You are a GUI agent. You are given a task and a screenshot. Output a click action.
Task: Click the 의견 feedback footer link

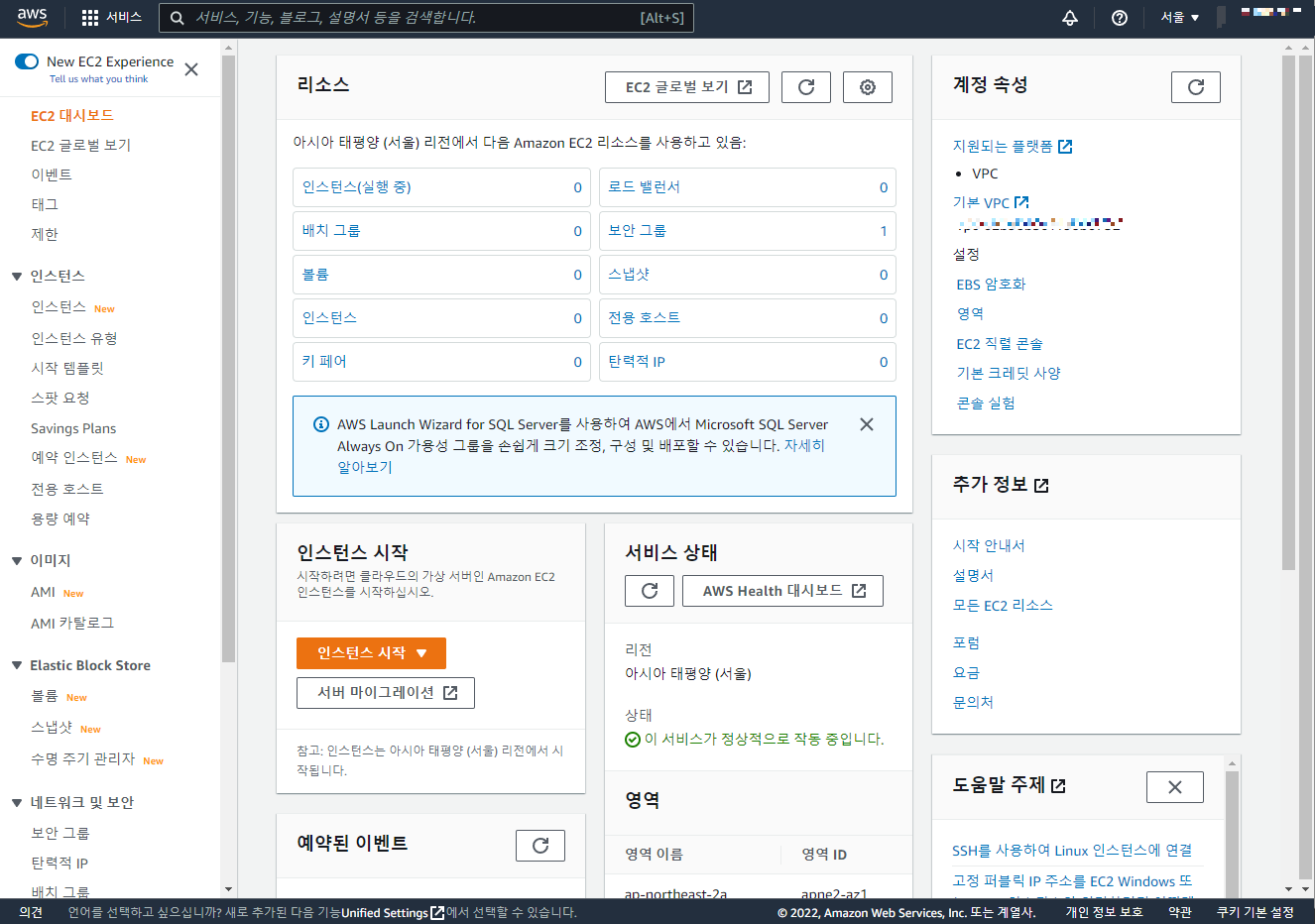[31, 913]
